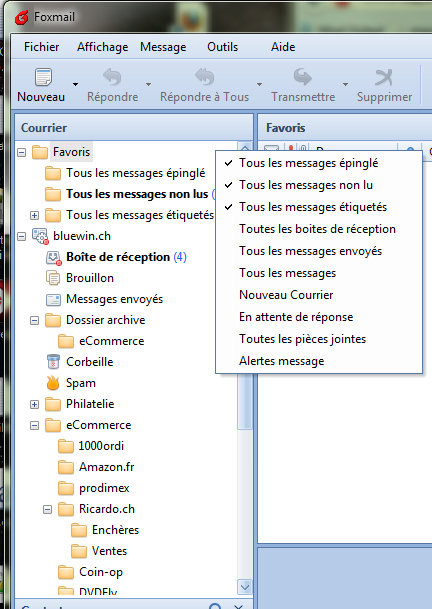This screenshot has width=432, height=609.
Task: Click the Supprimer delete icon
Action: (384, 77)
